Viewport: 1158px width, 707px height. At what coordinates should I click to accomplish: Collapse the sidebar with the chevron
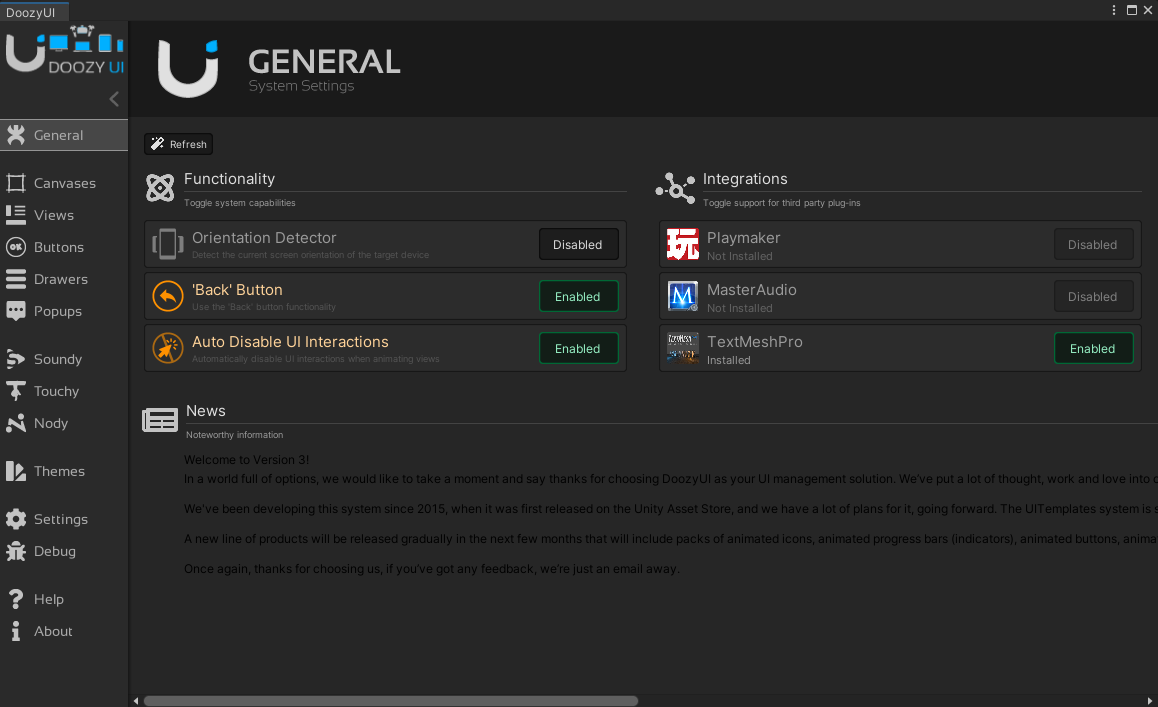point(113,99)
